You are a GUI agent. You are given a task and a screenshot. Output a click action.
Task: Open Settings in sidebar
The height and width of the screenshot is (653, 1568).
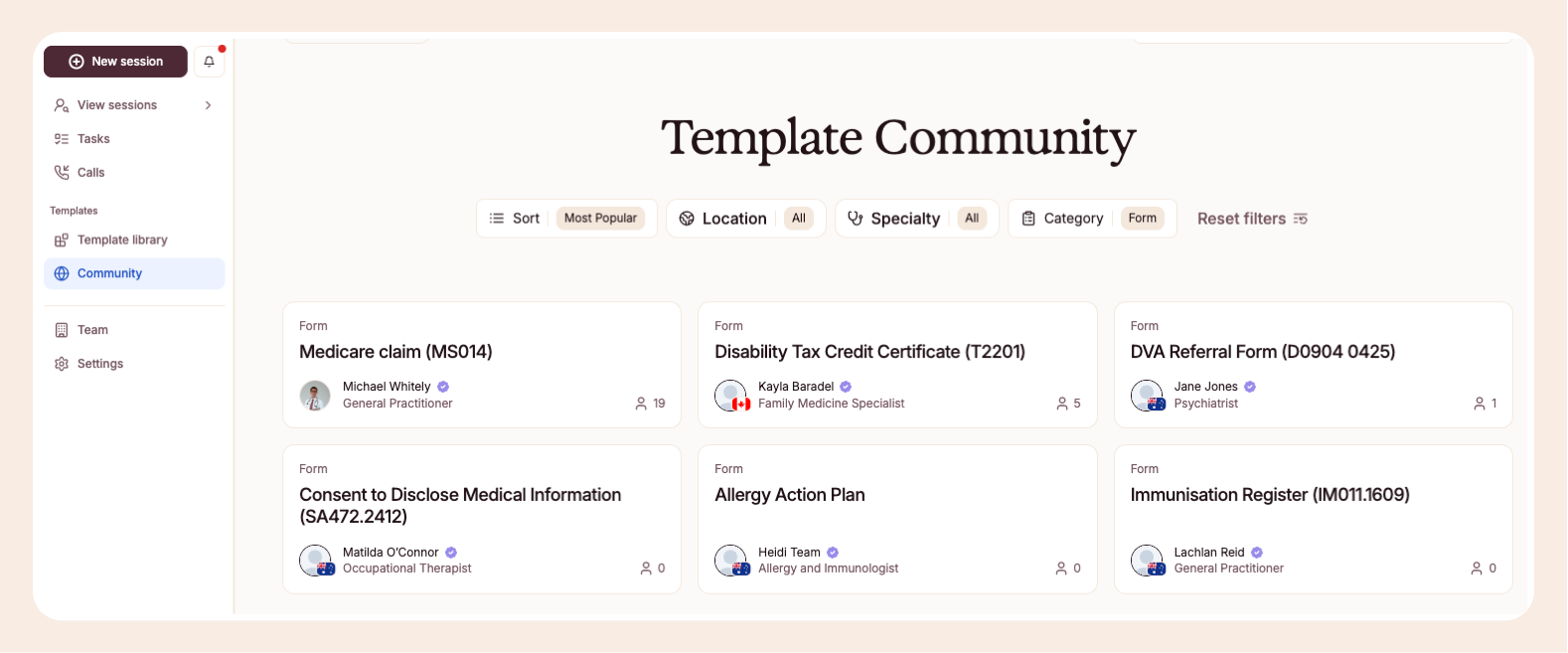pos(134,364)
